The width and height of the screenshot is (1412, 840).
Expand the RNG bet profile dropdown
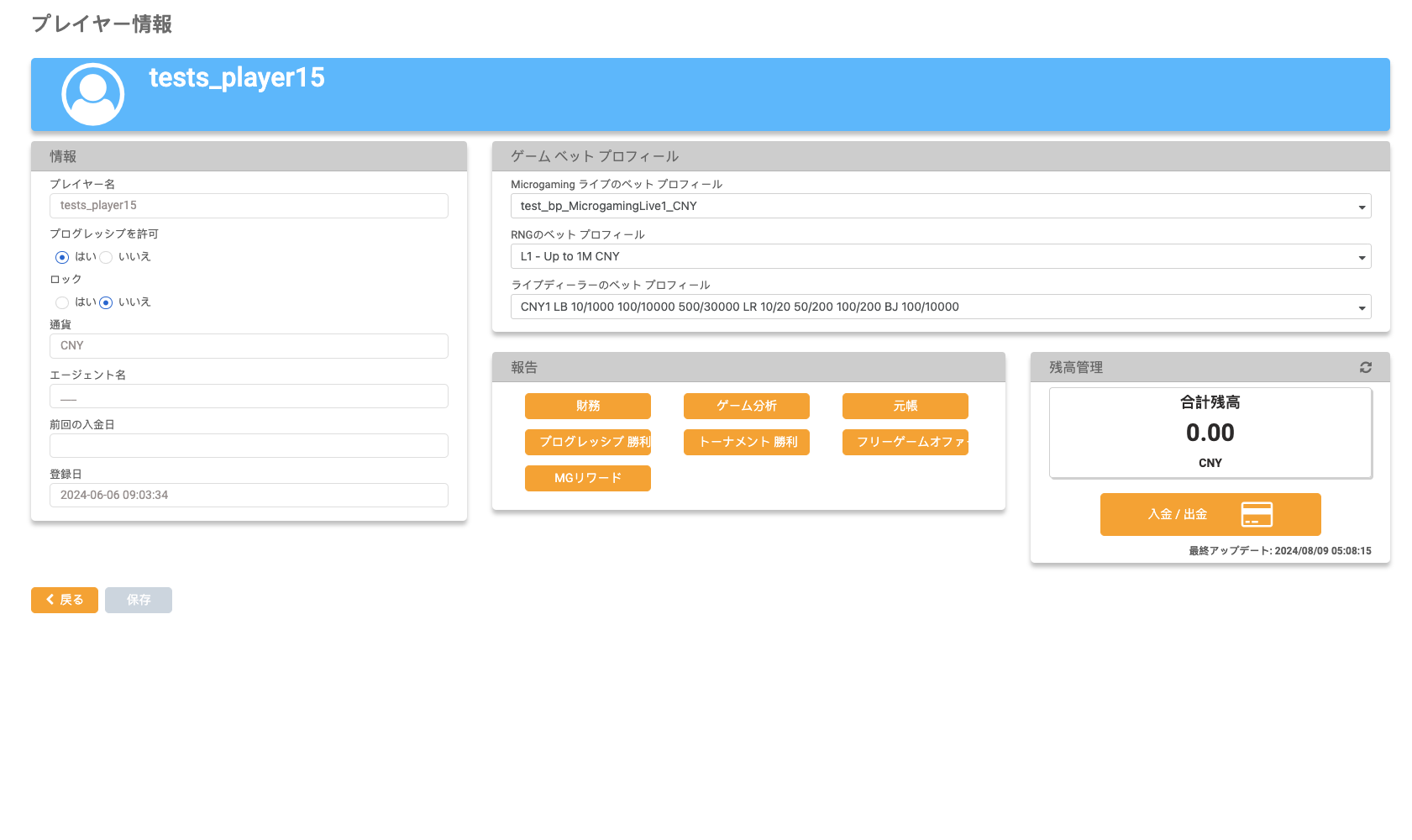940,256
